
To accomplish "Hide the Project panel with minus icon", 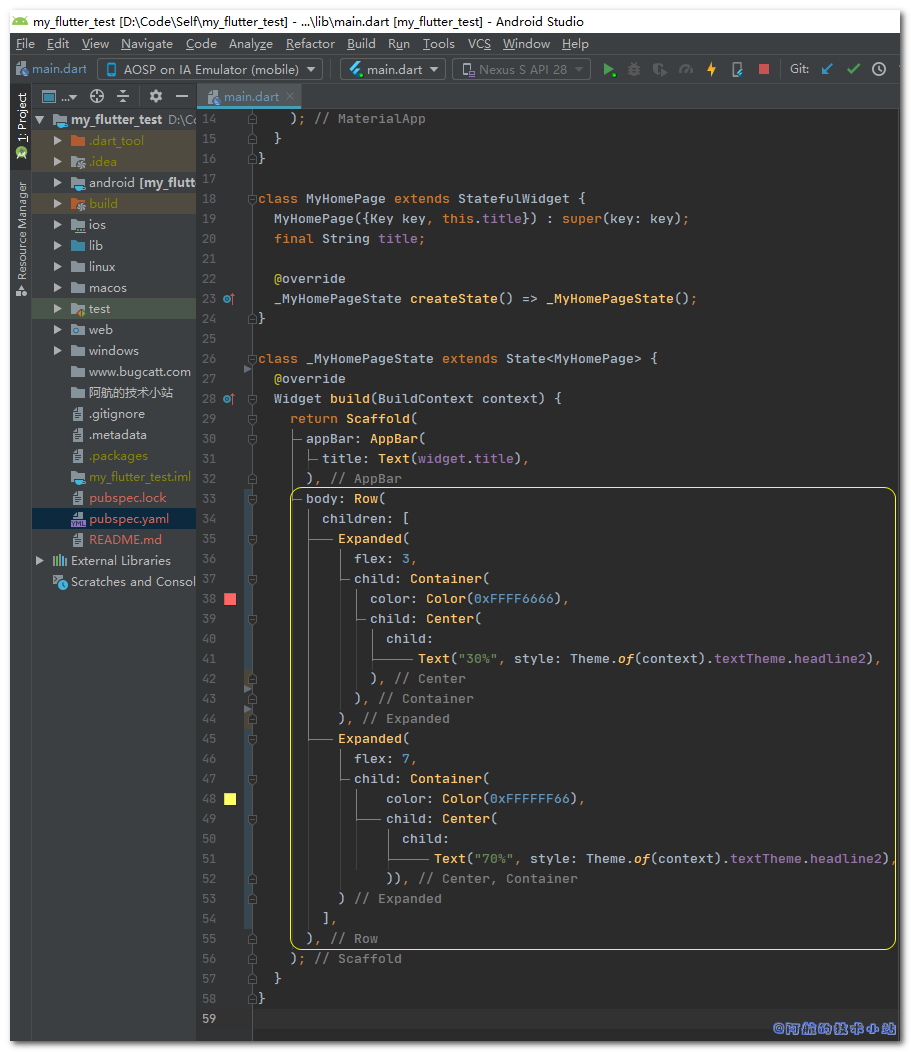I will [x=181, y=96].
